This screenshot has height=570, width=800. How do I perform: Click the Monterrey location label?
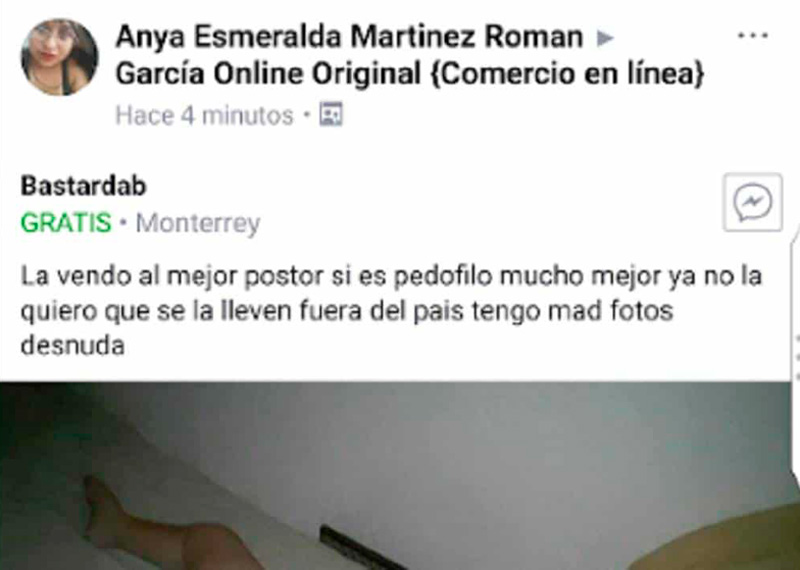coord(198,224)
